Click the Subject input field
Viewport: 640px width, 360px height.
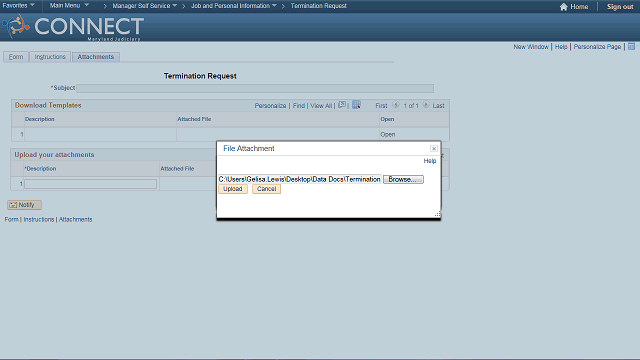tap(255, 88)
